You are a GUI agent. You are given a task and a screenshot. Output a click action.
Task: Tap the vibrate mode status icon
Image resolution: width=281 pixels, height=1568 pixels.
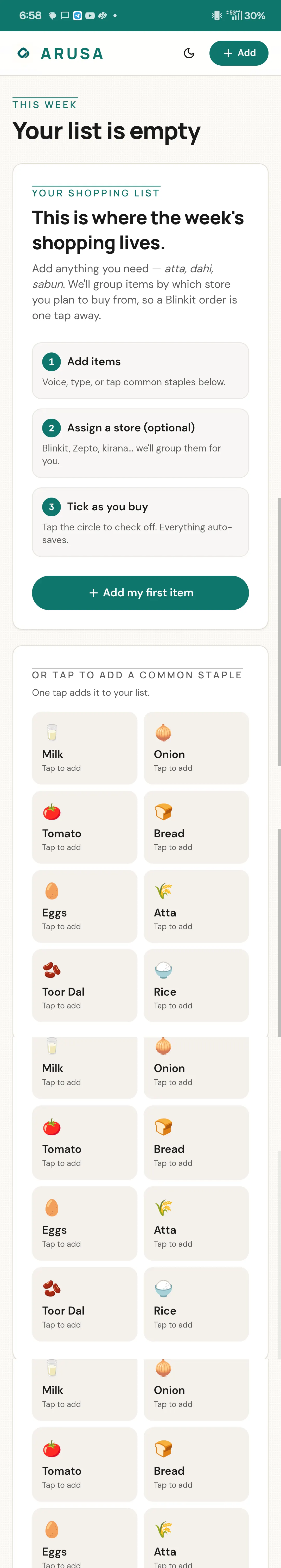[x=216, y=16]
